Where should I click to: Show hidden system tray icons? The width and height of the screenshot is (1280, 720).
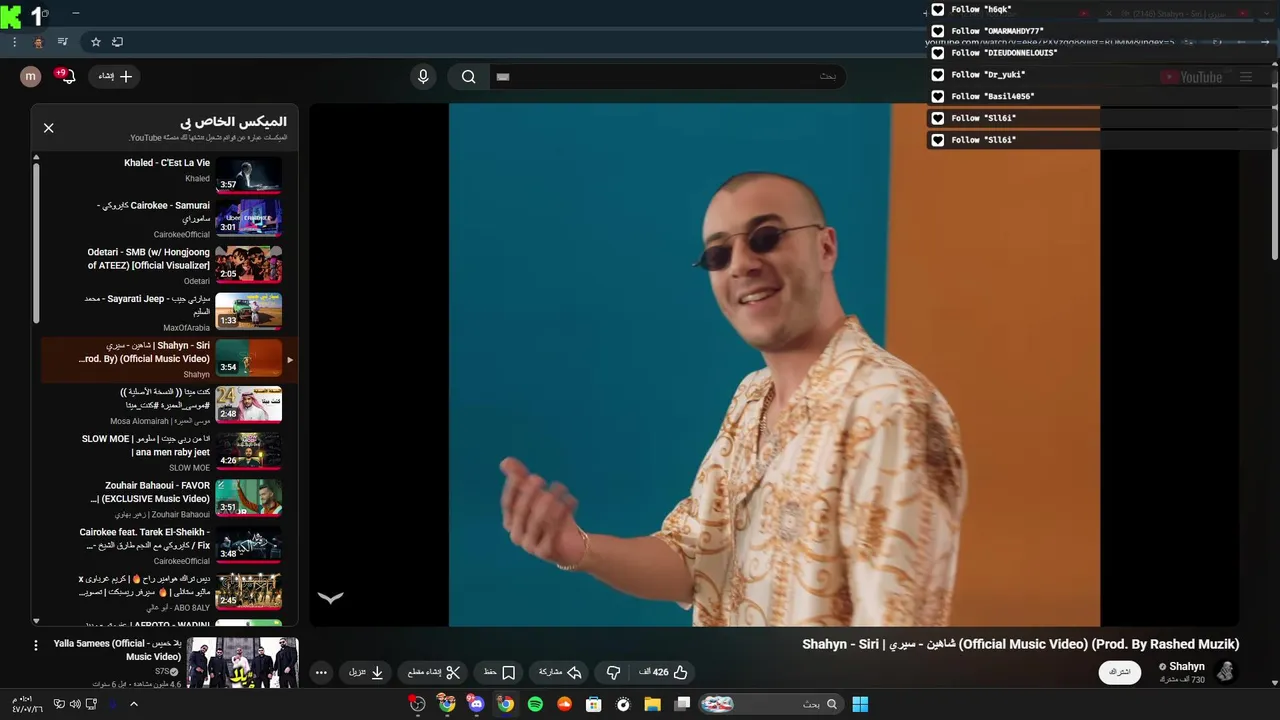[x=134, y=704]
